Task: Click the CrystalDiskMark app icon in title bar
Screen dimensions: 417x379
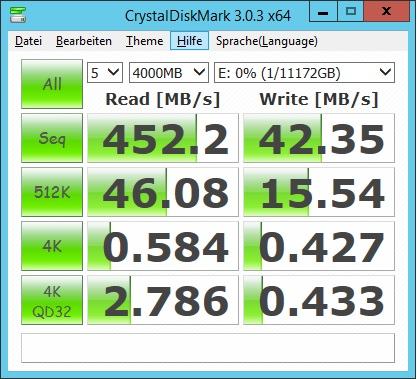Action: (x=18, y=14)
